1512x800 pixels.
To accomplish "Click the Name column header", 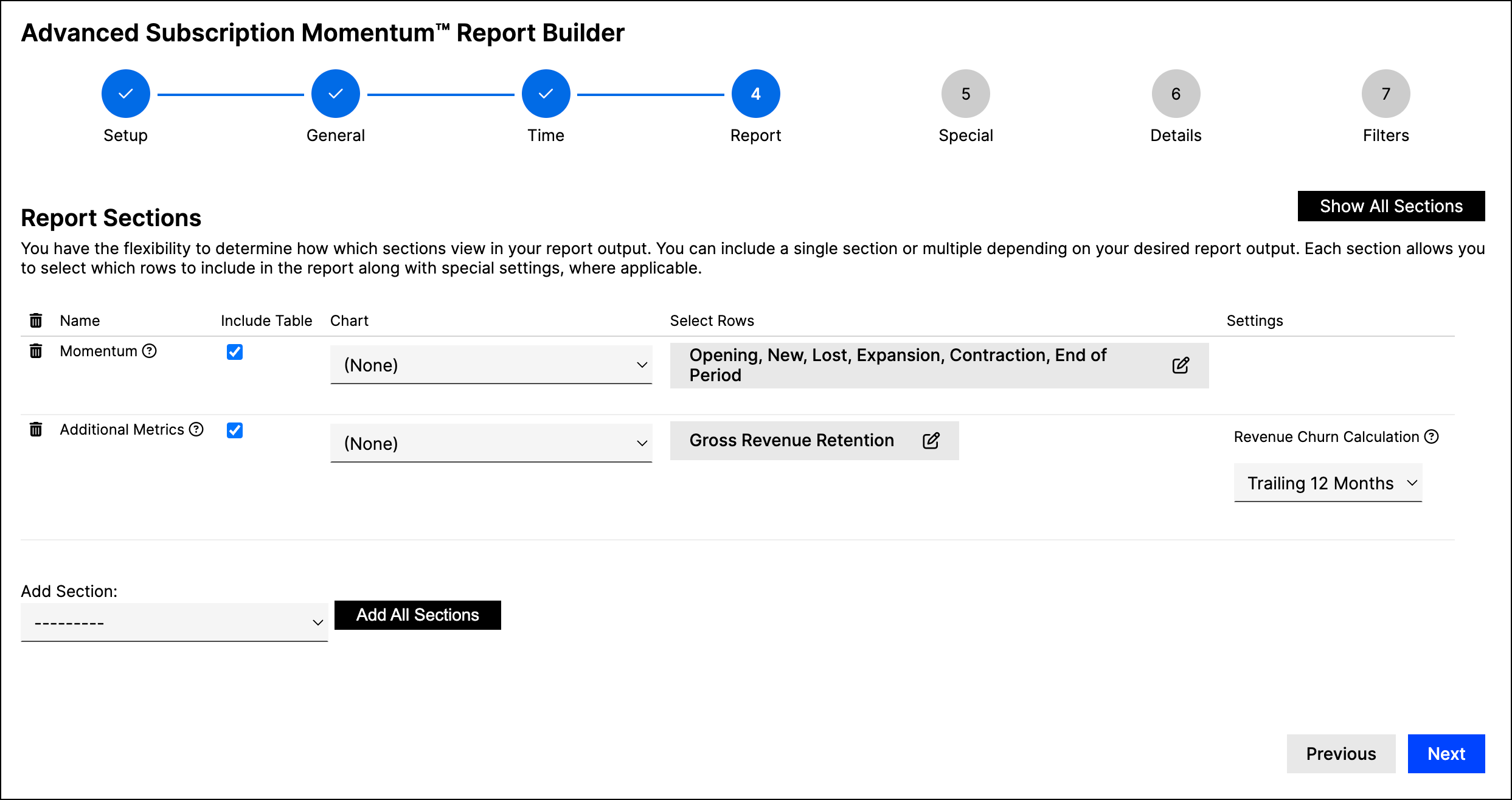I will click(80, 320).
